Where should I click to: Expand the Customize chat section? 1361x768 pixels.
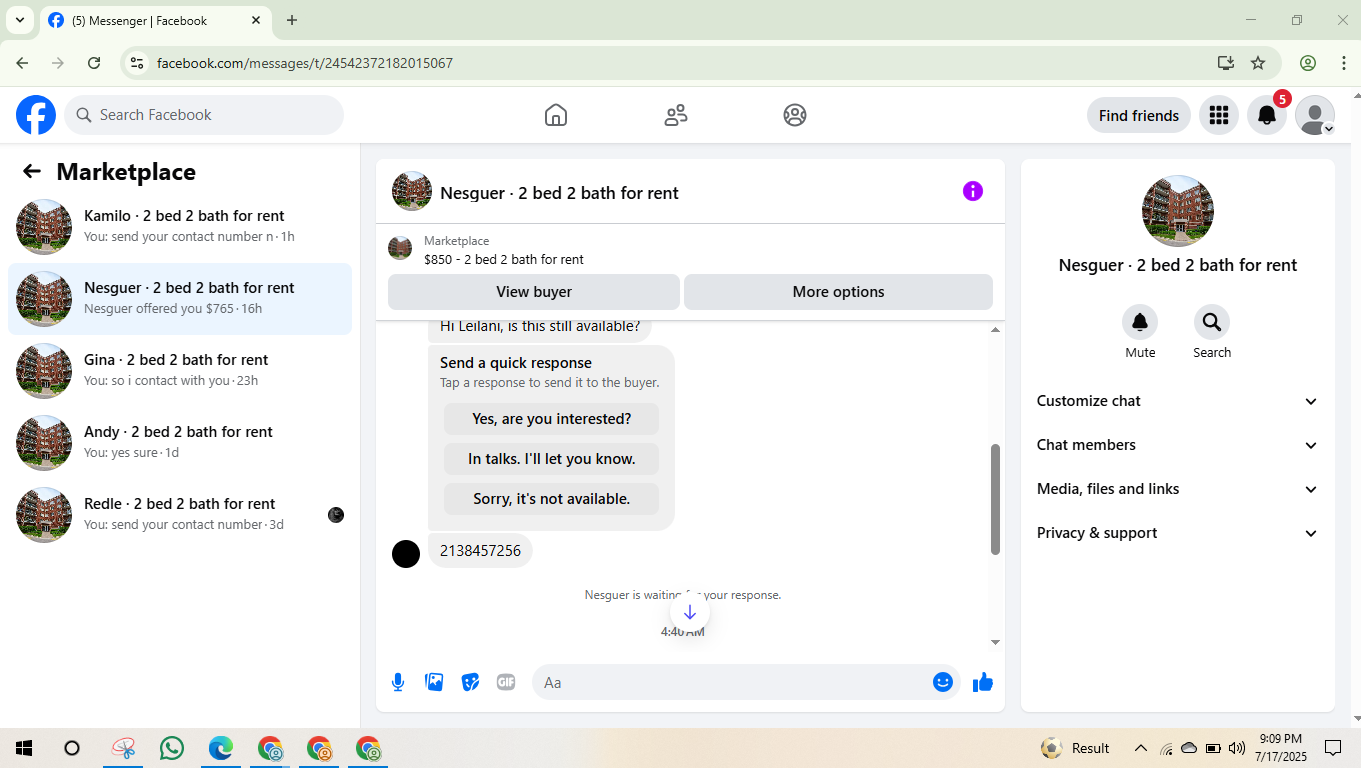1178,401
